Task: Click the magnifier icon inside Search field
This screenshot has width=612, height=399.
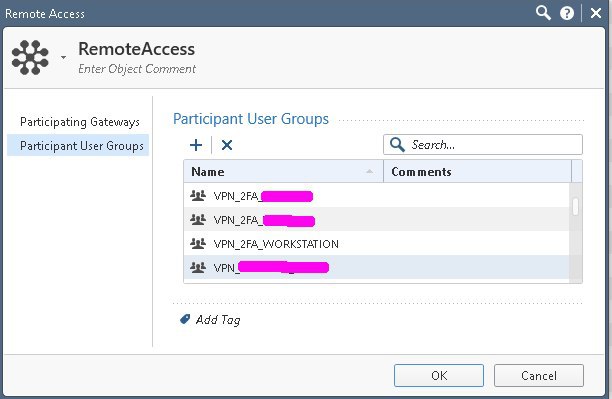Action: coord(397,144)
